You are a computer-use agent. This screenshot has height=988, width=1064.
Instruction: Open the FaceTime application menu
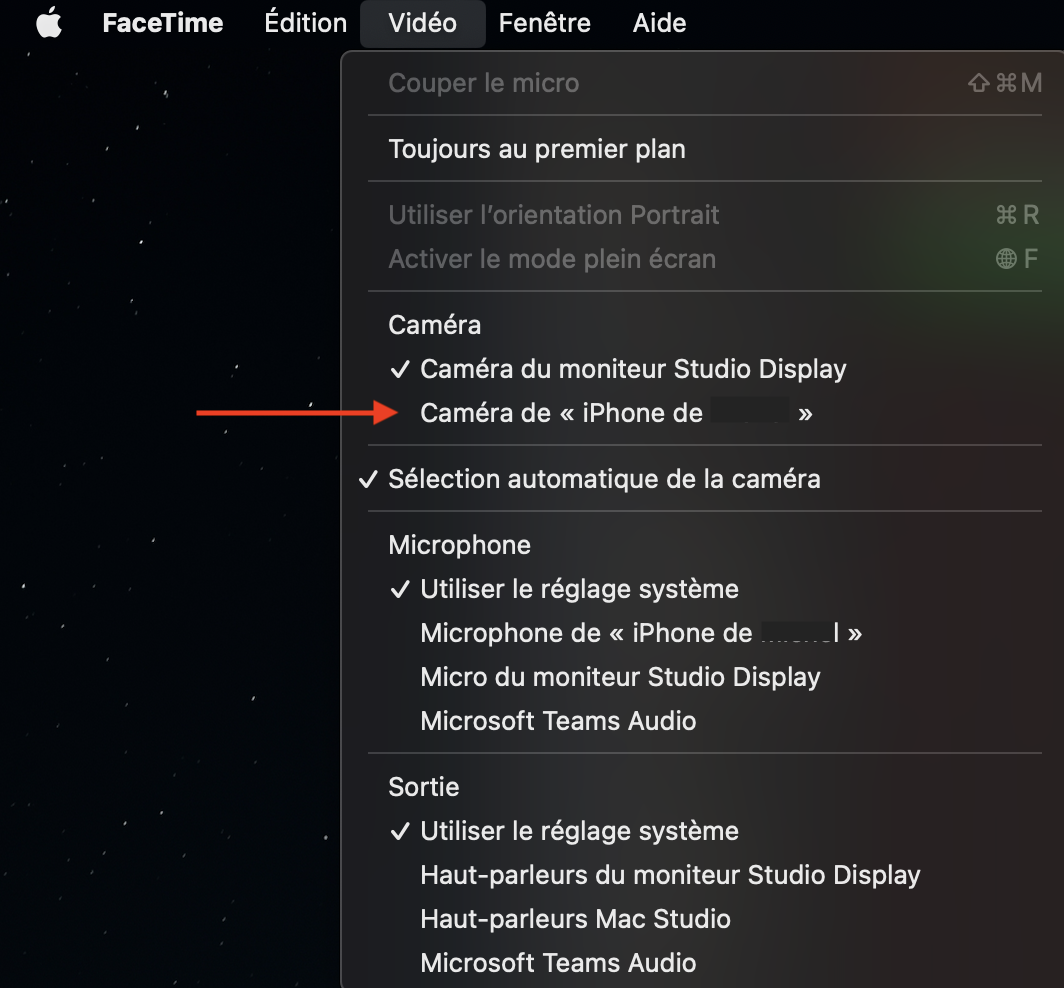(163, 23)
